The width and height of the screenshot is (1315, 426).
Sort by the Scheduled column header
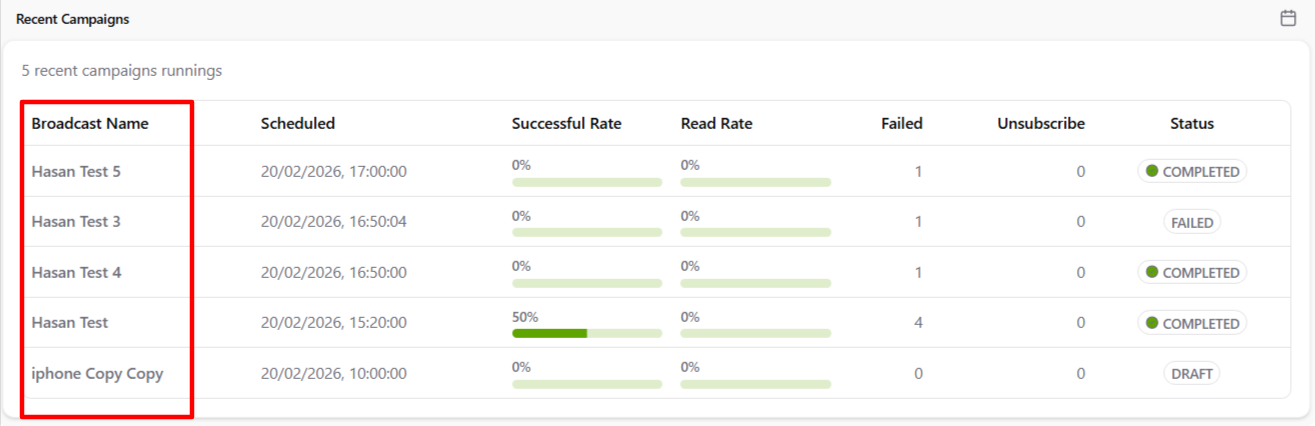298,124
